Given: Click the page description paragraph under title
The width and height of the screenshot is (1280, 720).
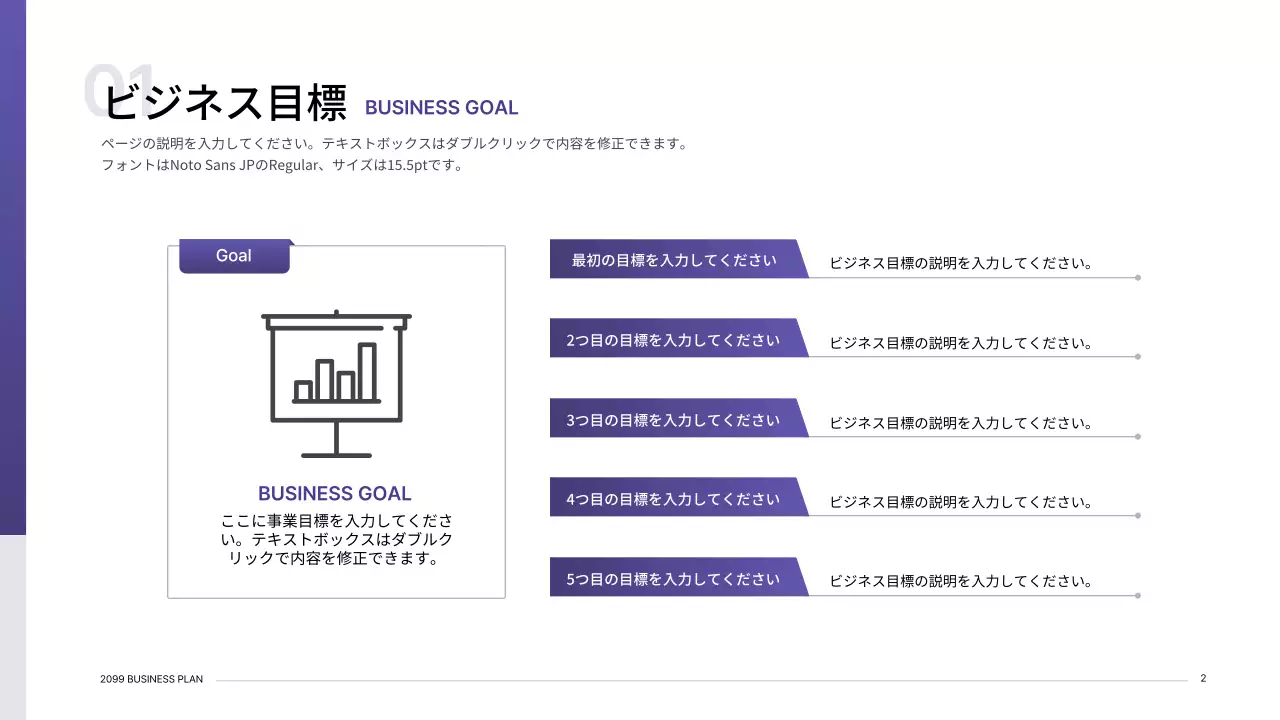Looking at the screenshot, I should pos(394,155).
